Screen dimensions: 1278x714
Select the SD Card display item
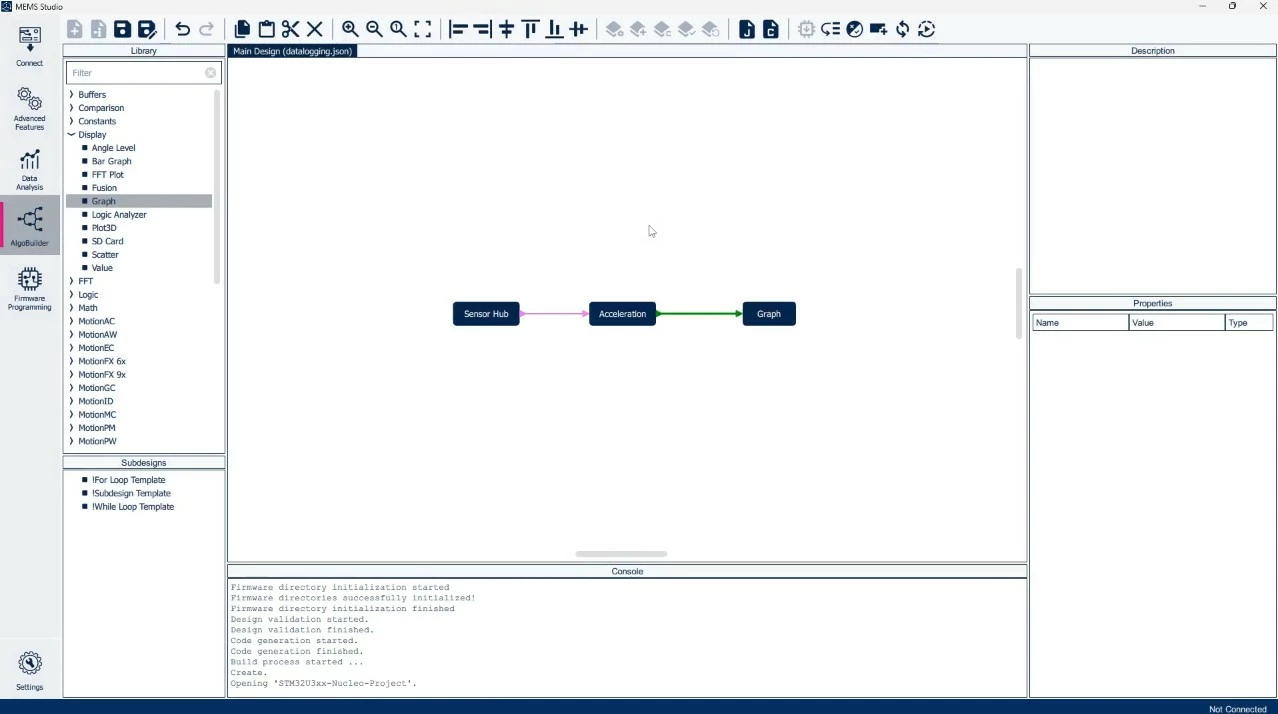[x=107, y=241]
